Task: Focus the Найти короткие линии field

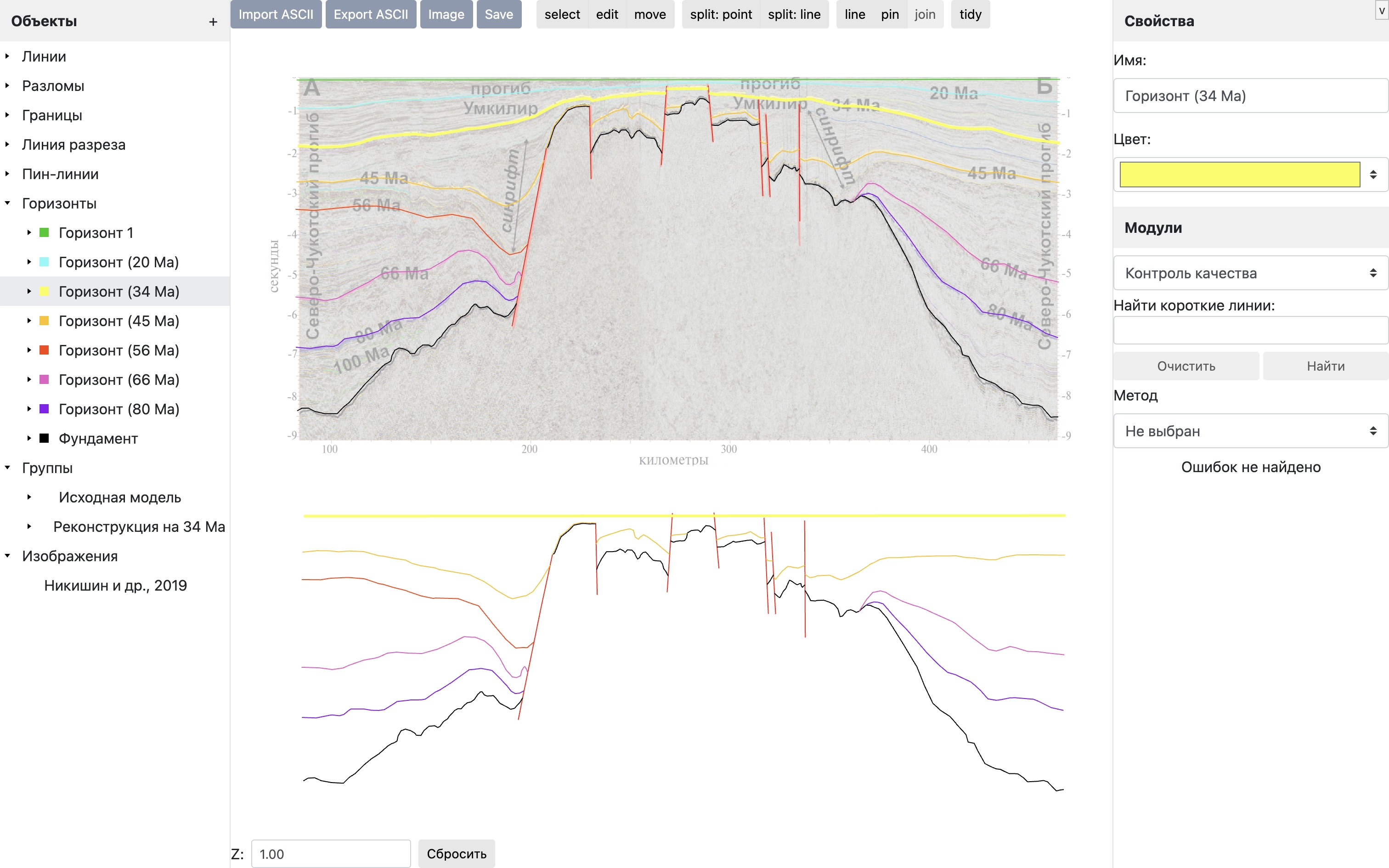Action: pos(1251,330)
